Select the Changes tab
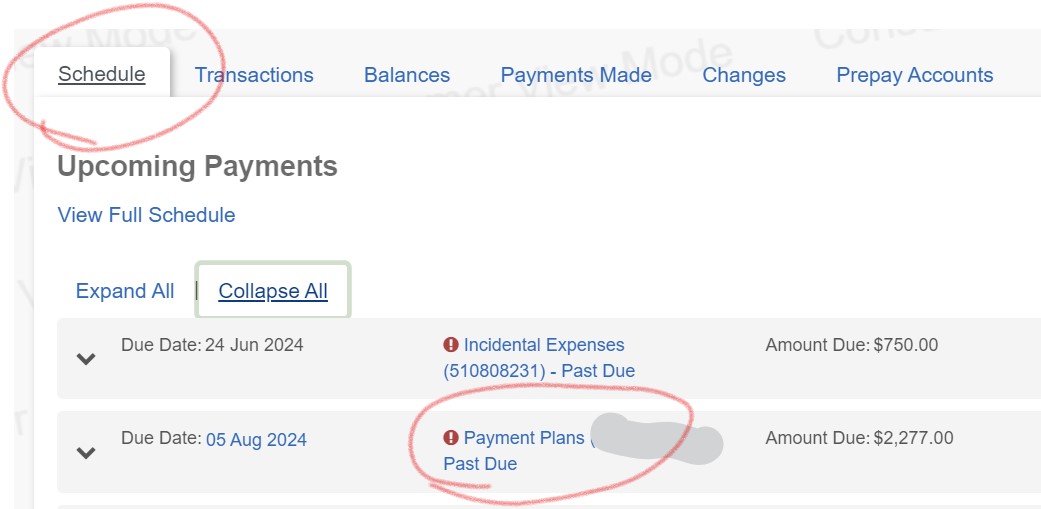This screenshot has height=509, width=1041. click(x=744, y=75)
